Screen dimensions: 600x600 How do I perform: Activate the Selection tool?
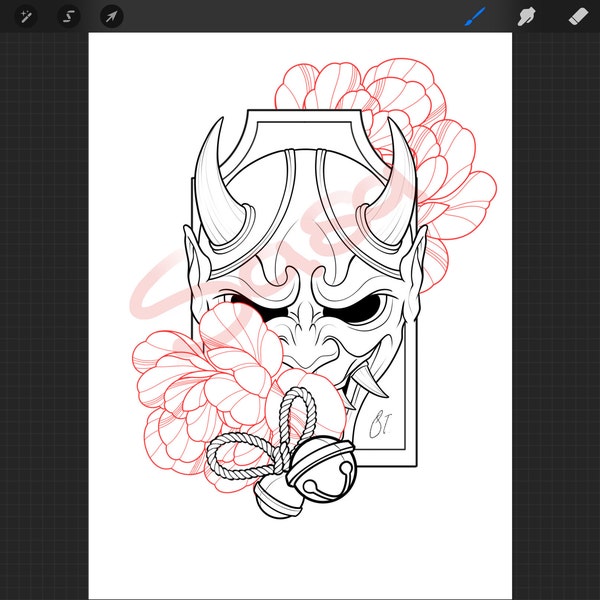coord(69,16)
